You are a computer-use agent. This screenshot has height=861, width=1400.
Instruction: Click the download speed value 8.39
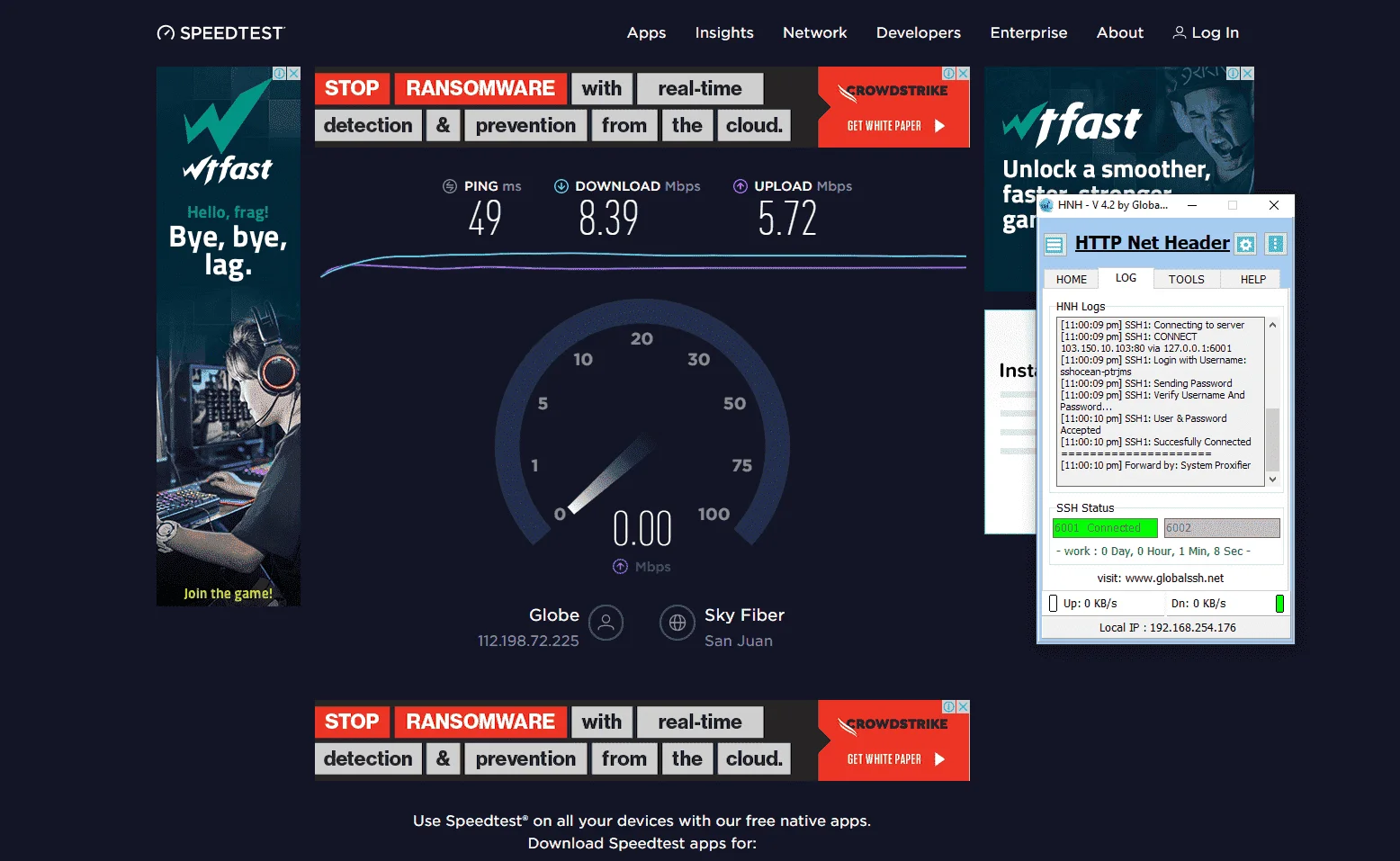(609, 219)
